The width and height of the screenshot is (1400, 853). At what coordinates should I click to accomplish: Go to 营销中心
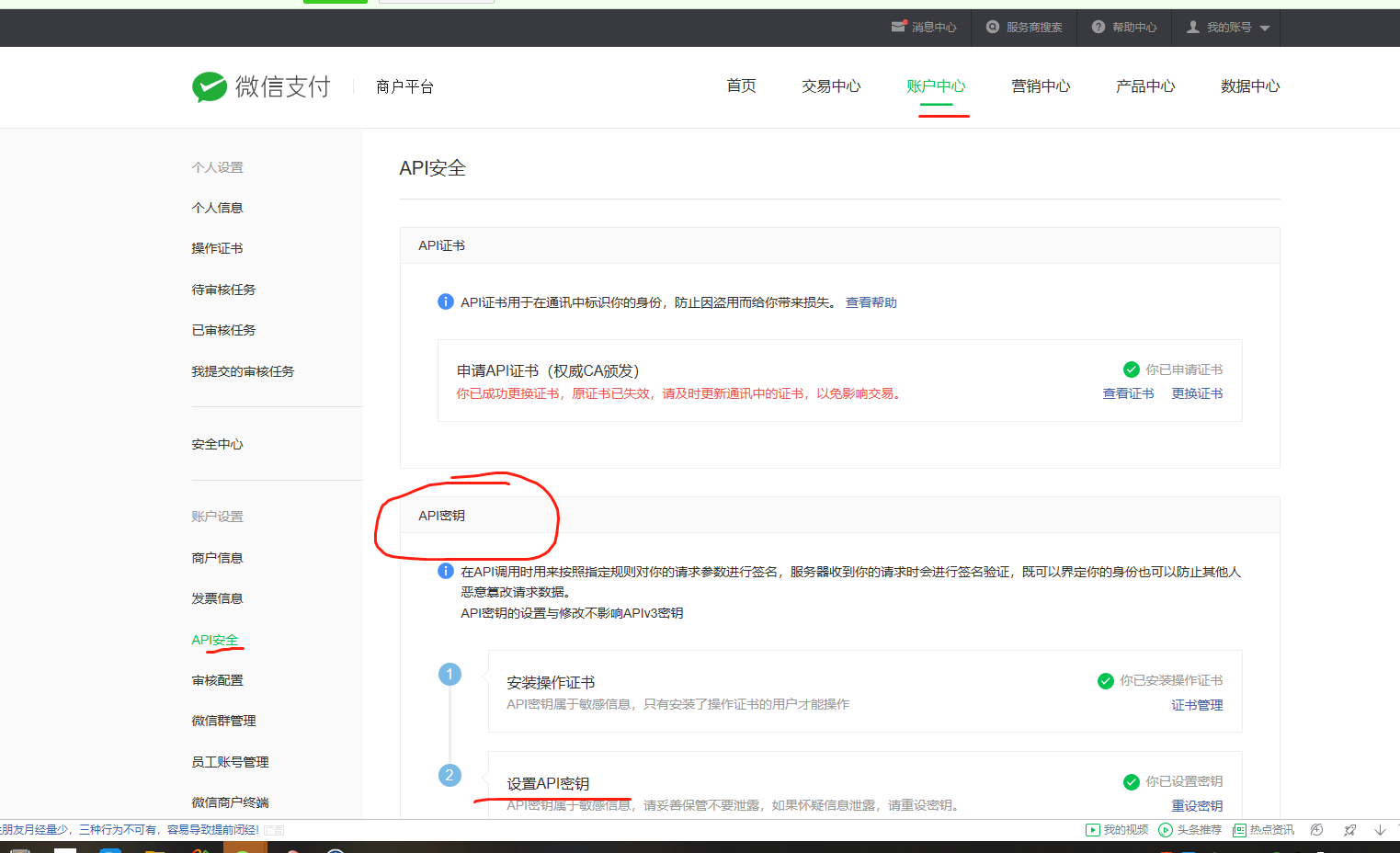1040,85
